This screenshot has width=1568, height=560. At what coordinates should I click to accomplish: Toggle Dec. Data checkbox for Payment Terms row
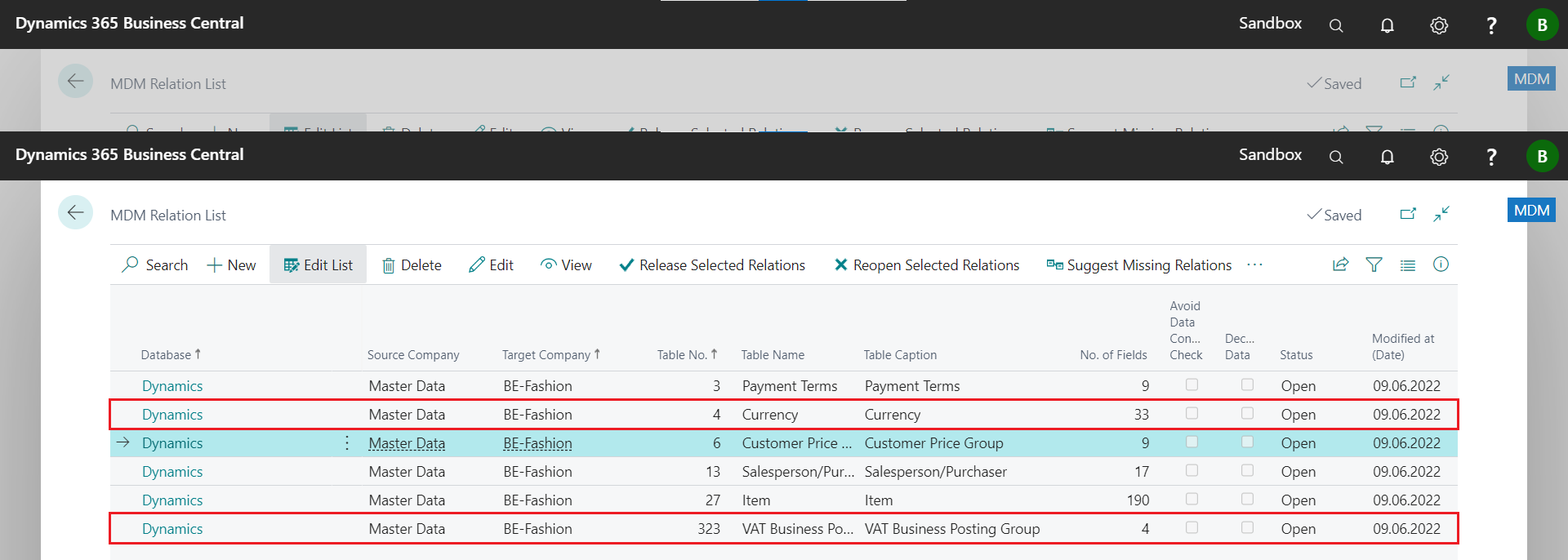(1247, 384)
